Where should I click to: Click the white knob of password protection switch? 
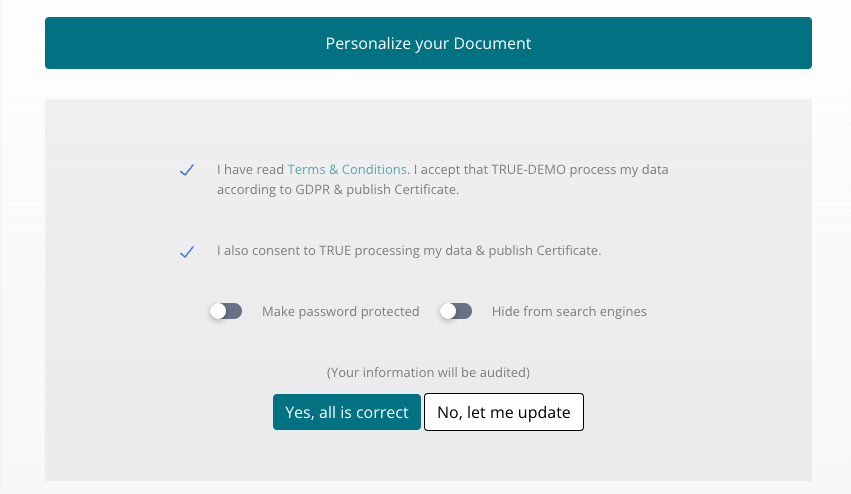[x=218, y=311]
